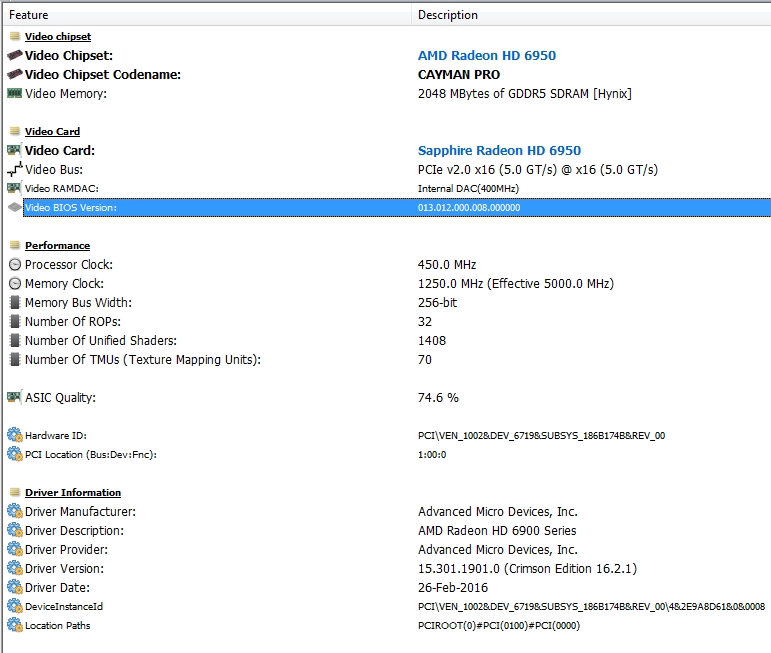Click the Driver Description gear icon
The height and width of the screenshot is (653, 771).
15,531
